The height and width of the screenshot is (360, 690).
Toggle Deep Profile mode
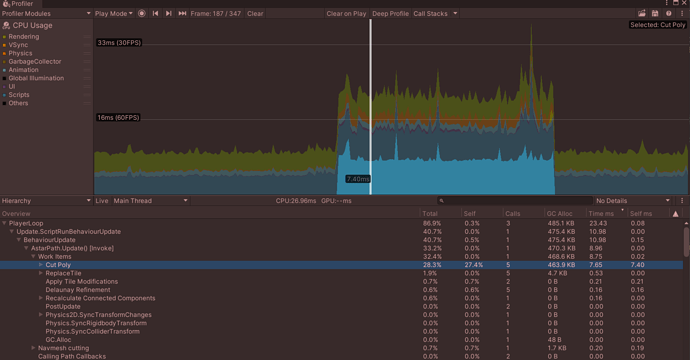point(390,14)
